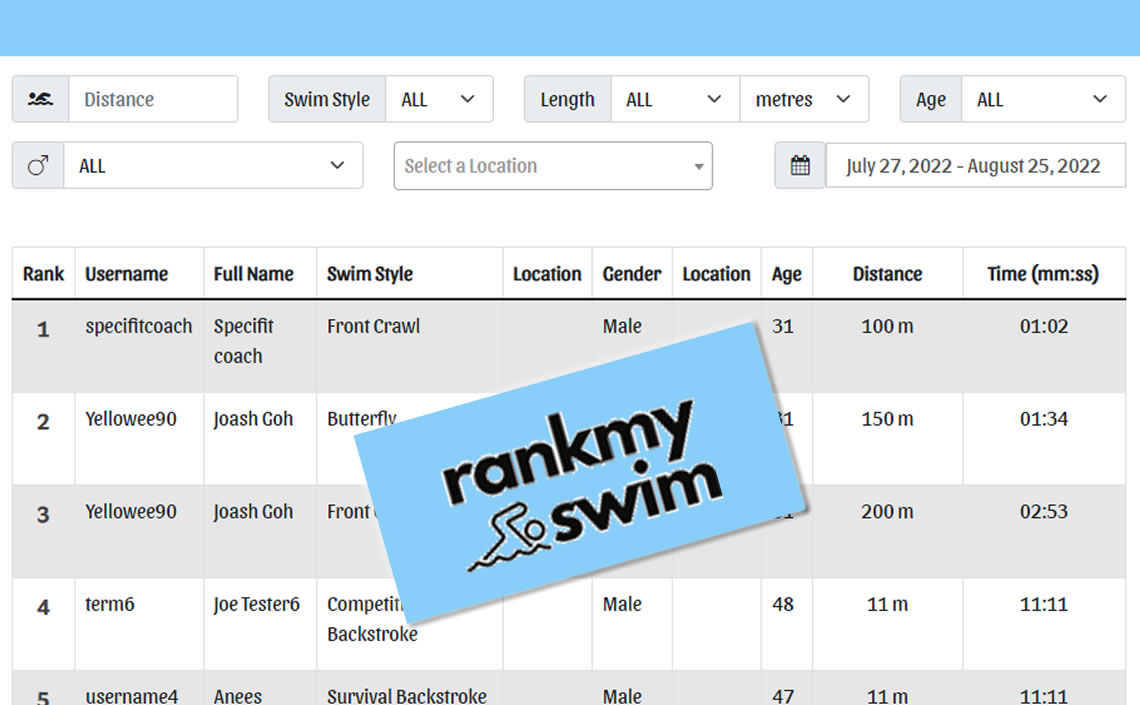This screenshot has width=1140, height=705.
Task: Select username term6
Action: pos(110,605)
